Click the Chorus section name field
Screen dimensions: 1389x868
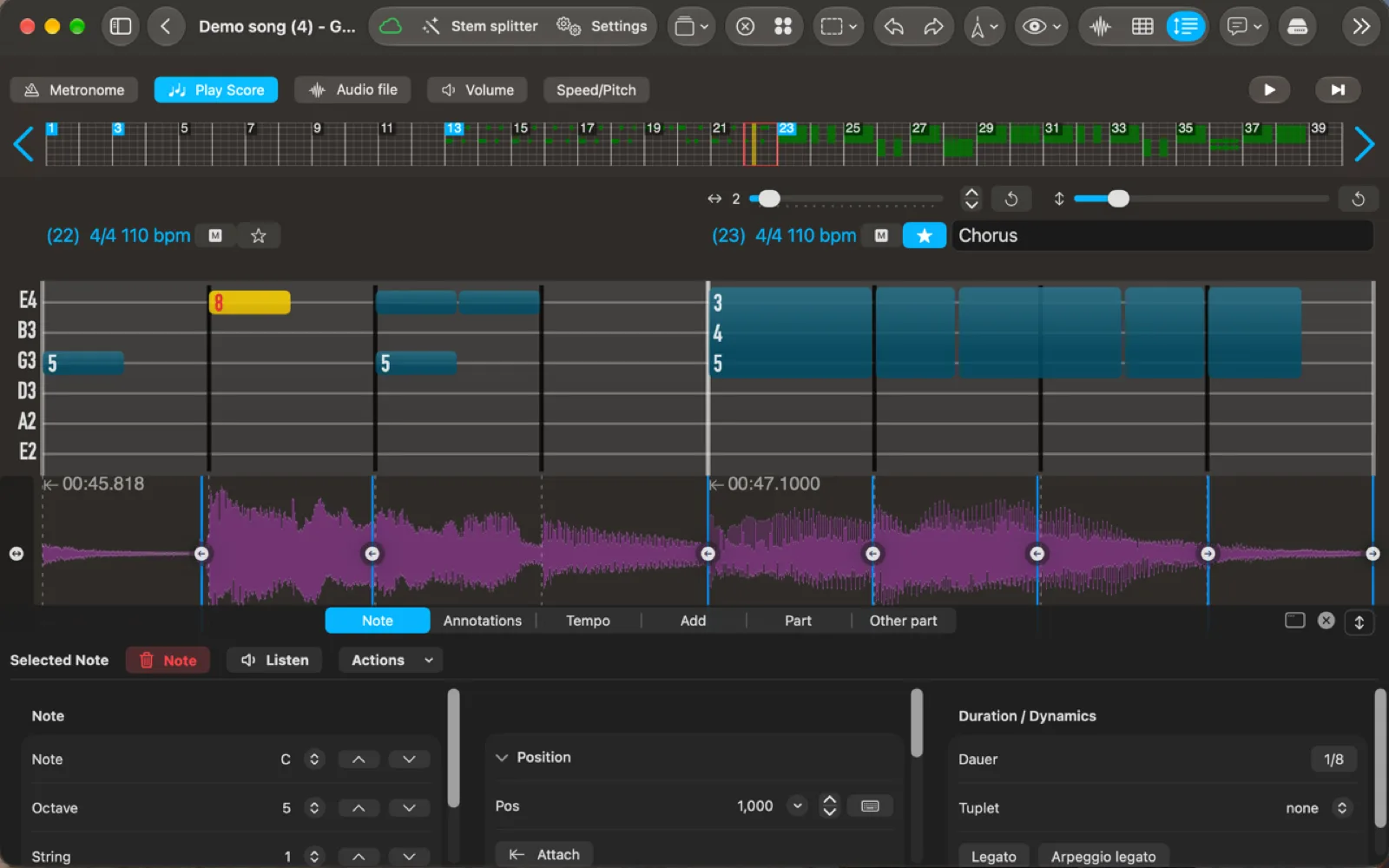1162,235
